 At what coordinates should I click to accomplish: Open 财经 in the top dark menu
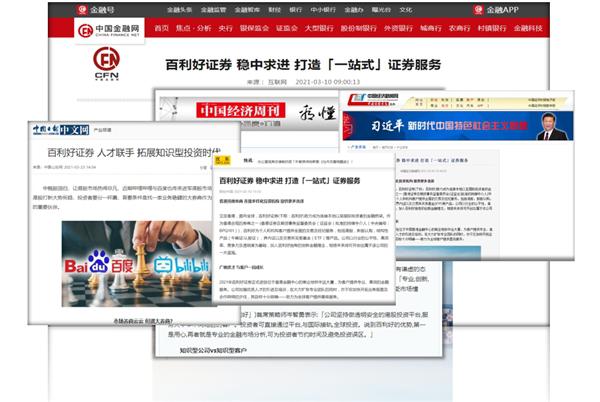(274, 10)
